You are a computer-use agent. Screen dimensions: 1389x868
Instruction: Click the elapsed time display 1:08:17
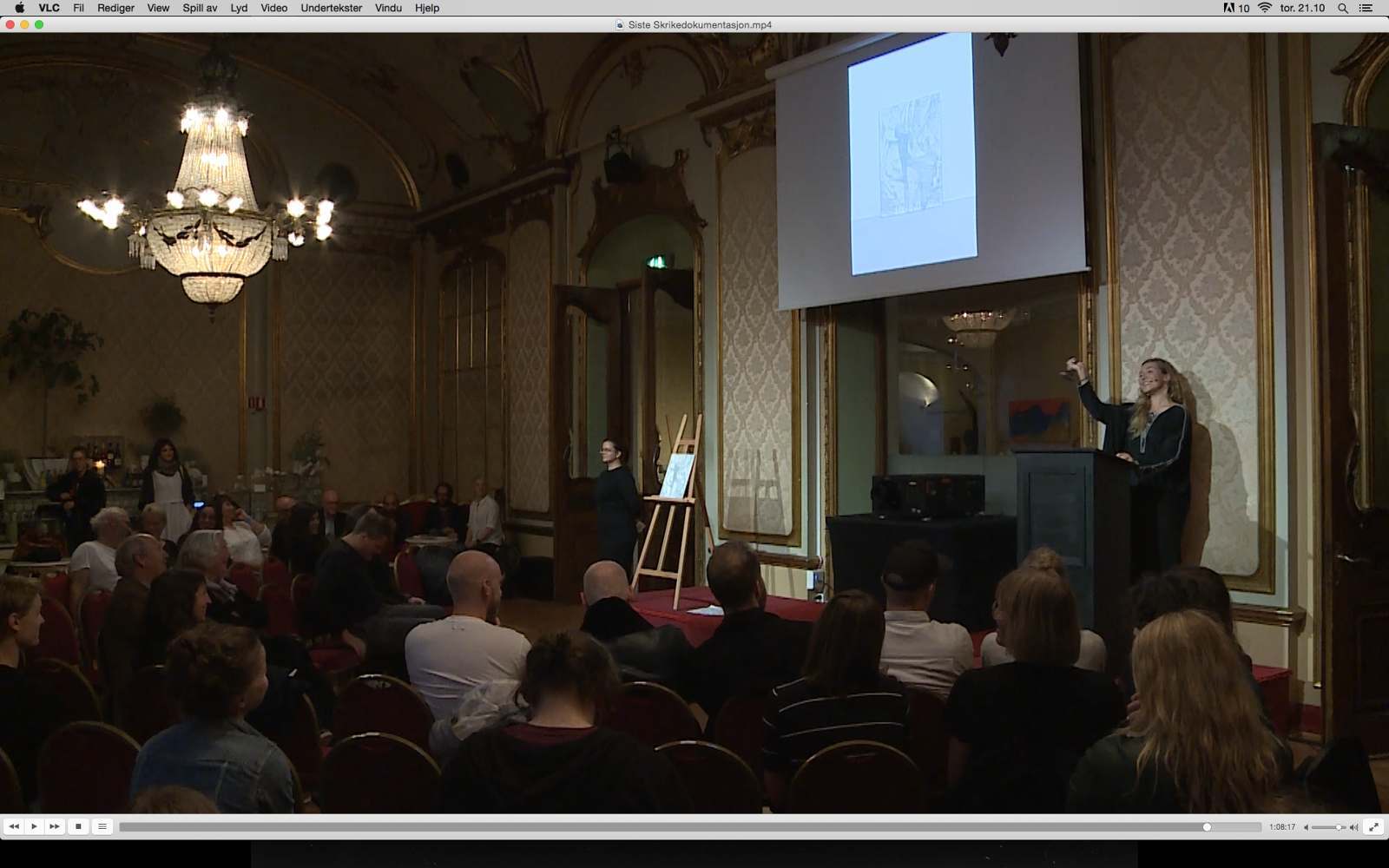click(x=1281, y=827)
